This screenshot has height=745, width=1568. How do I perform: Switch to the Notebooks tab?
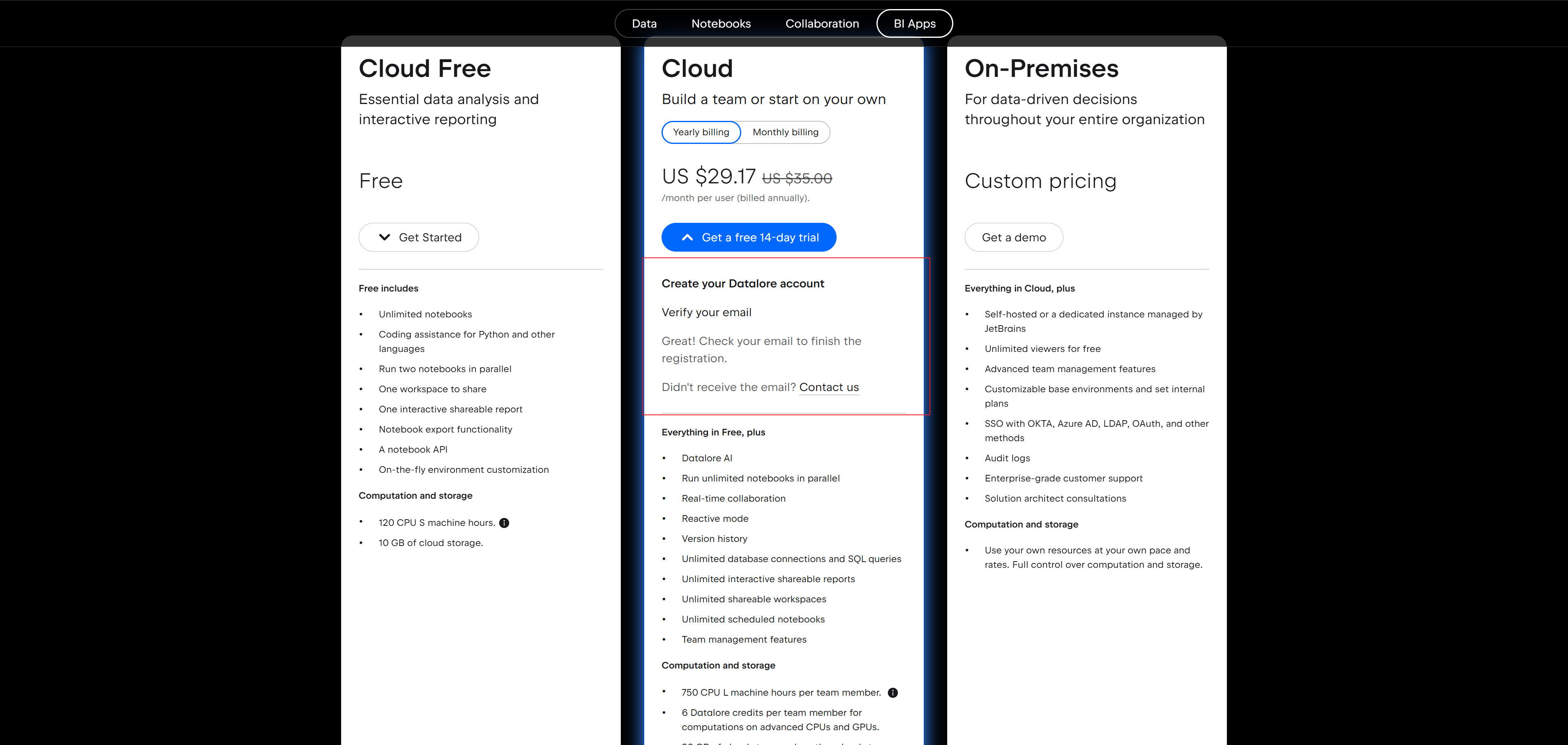721,24
